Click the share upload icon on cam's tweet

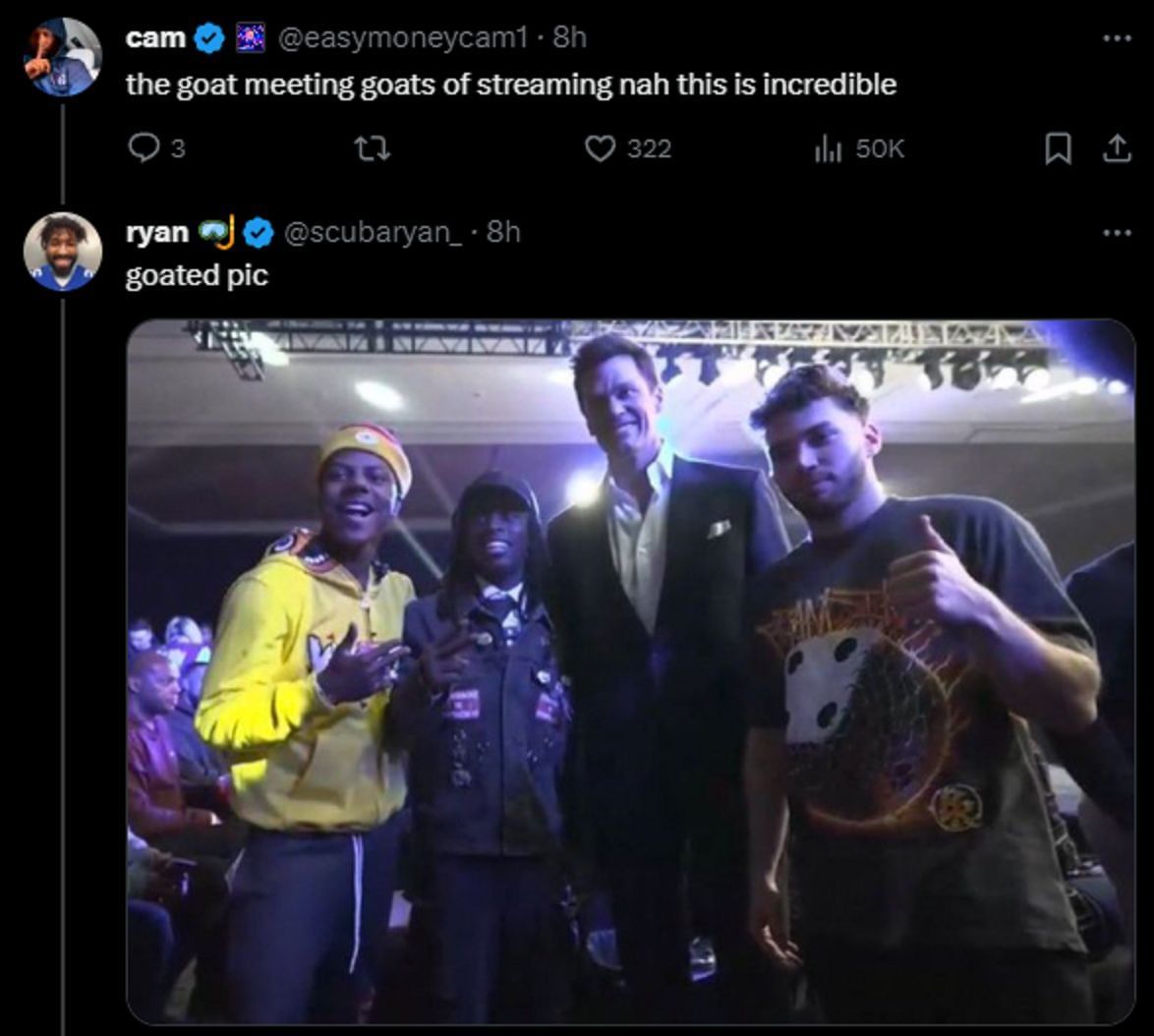pyautogui.click(x=1119, y=148)
